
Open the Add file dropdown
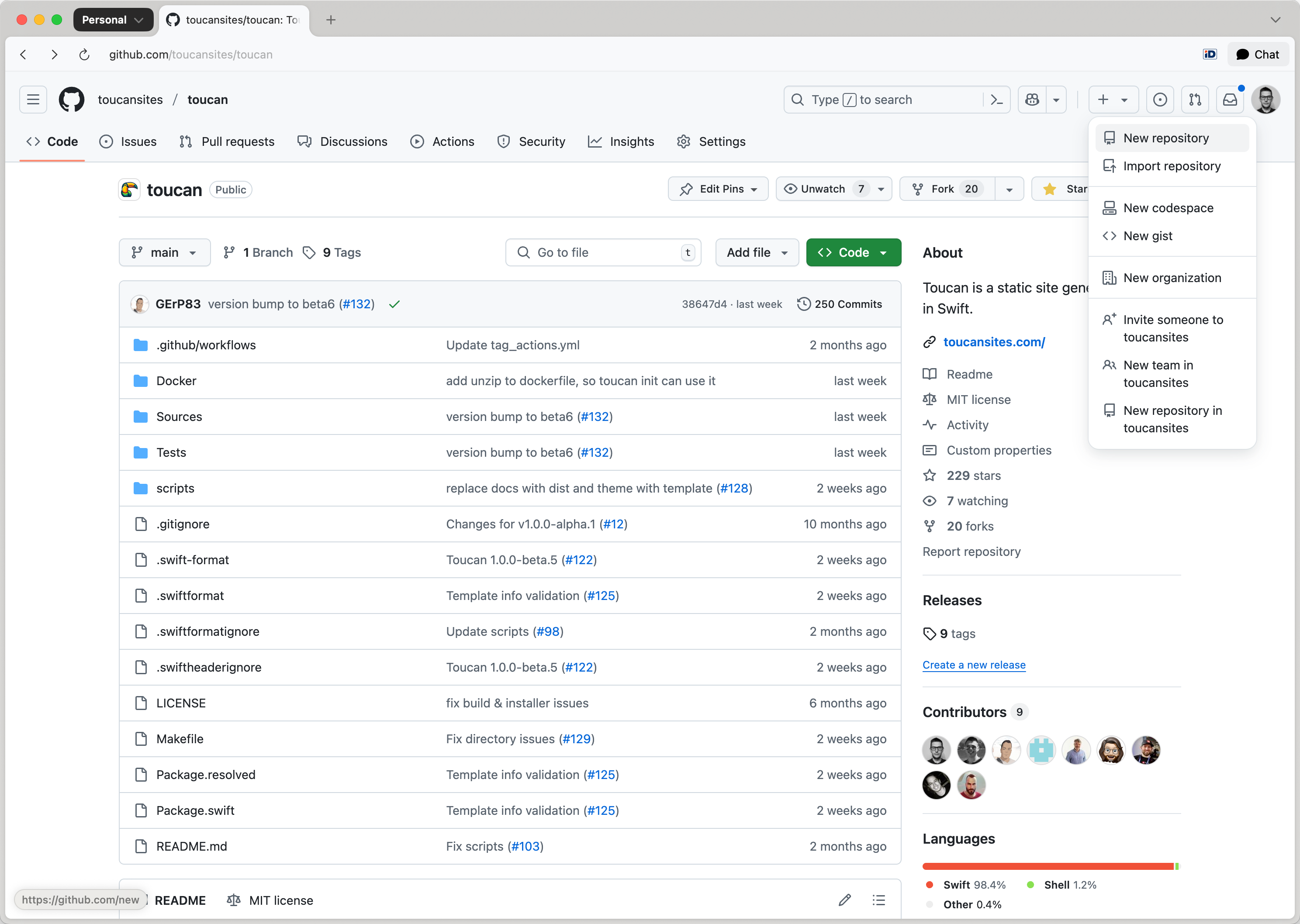coord(757,252)
